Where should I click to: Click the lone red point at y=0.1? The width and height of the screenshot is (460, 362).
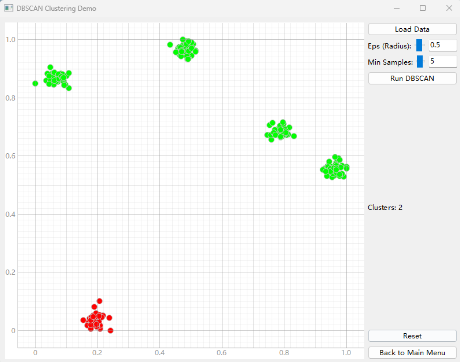click(x=99, y=301)
